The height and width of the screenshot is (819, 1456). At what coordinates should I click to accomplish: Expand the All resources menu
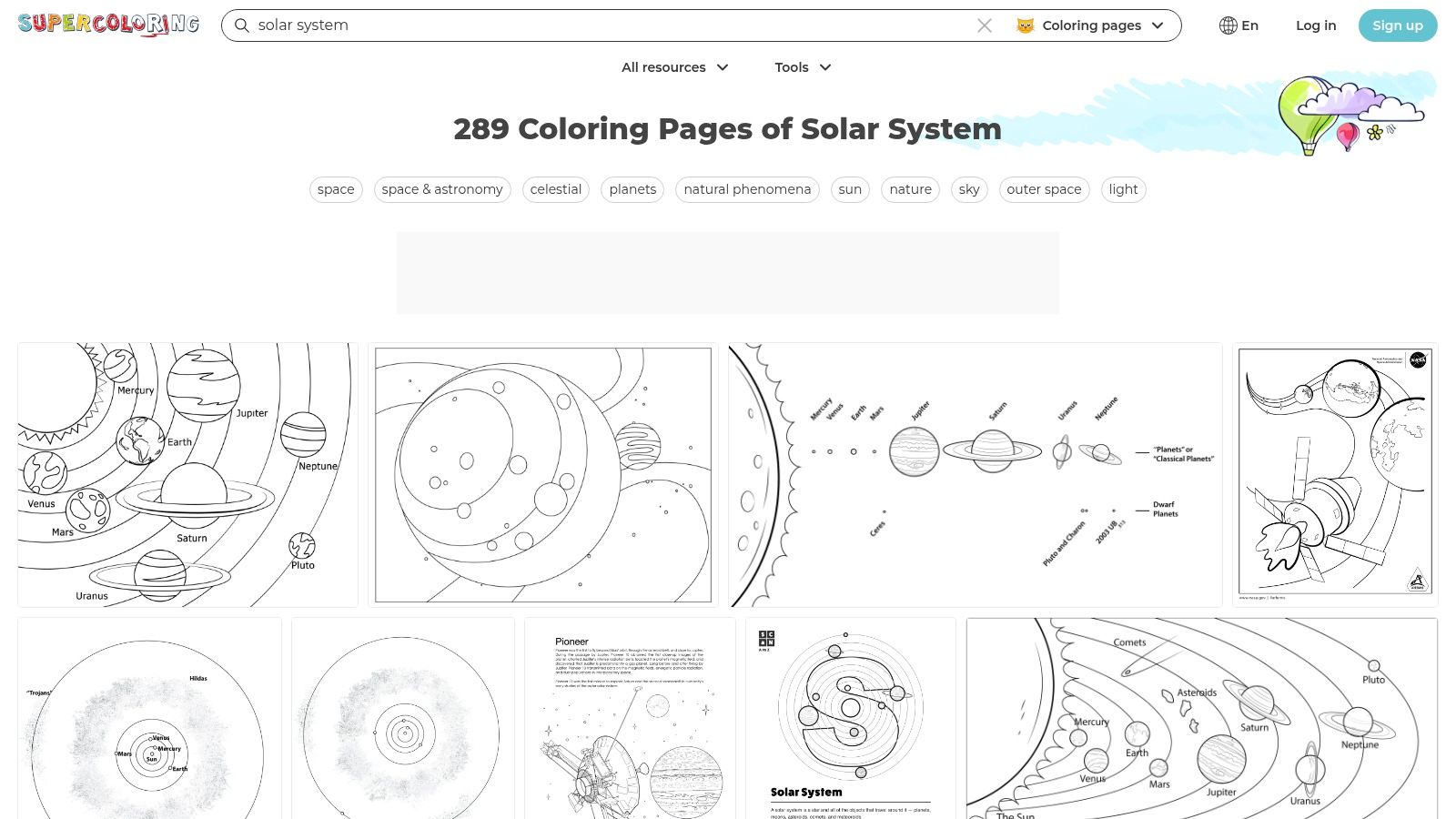[x=675, y=67]
